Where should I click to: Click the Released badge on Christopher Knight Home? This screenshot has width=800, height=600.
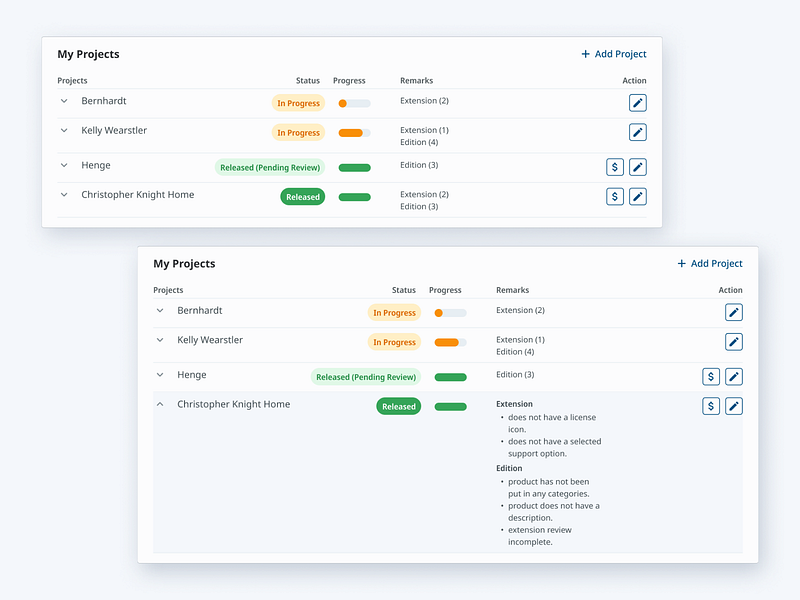click(x=303, y=196)
